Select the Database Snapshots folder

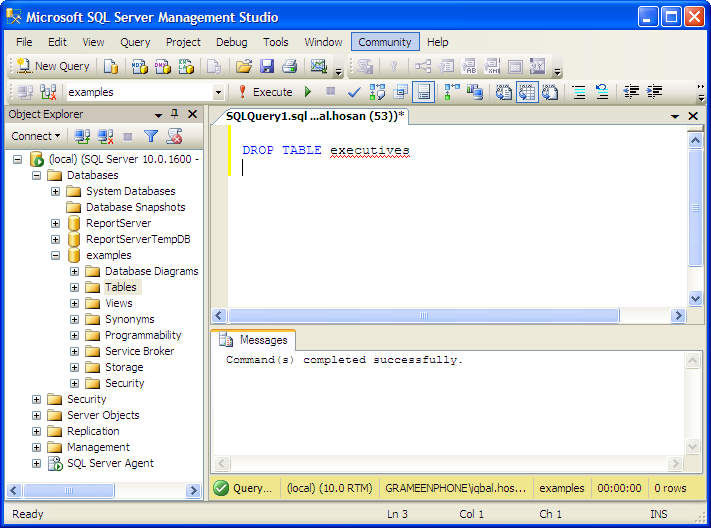tap(136, 207)
